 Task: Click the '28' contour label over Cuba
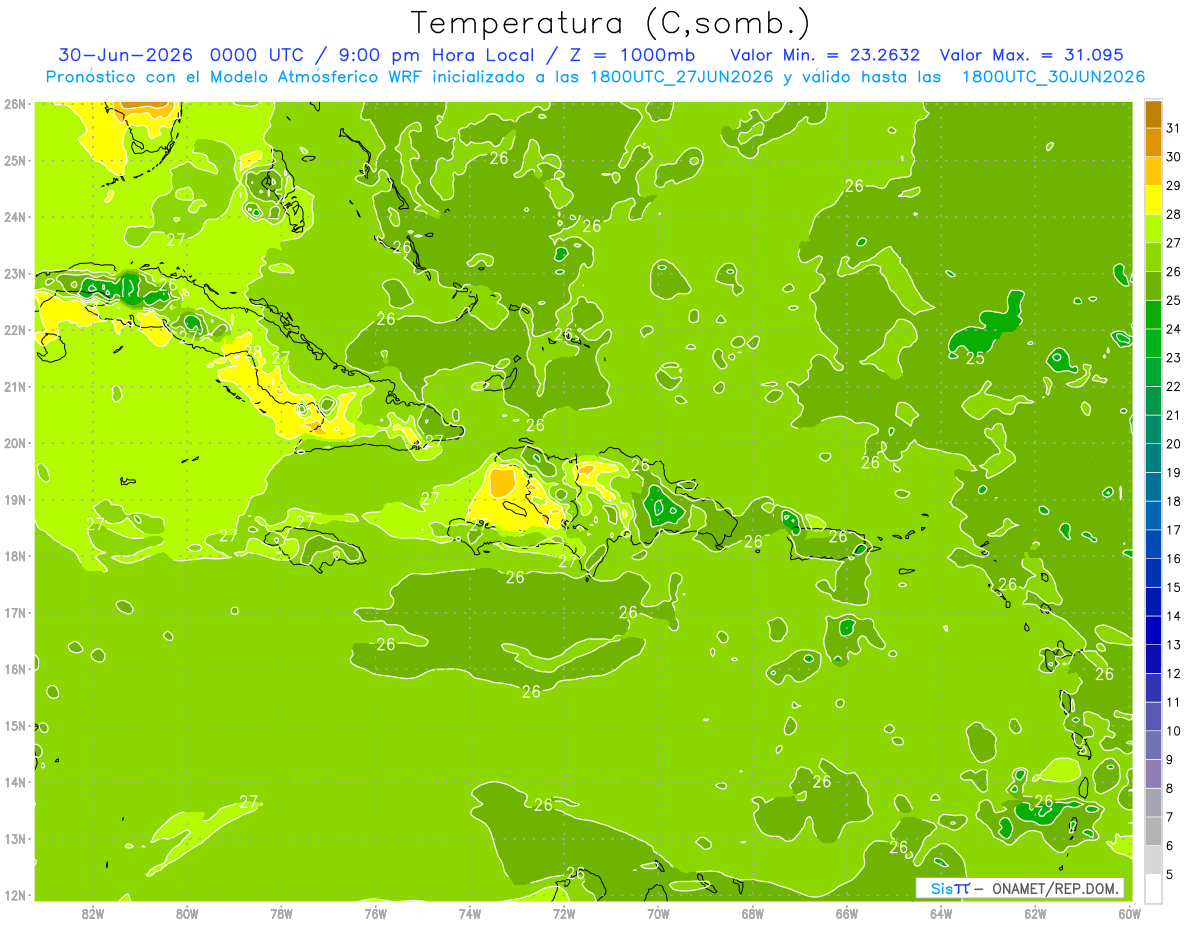pos(253,352)
